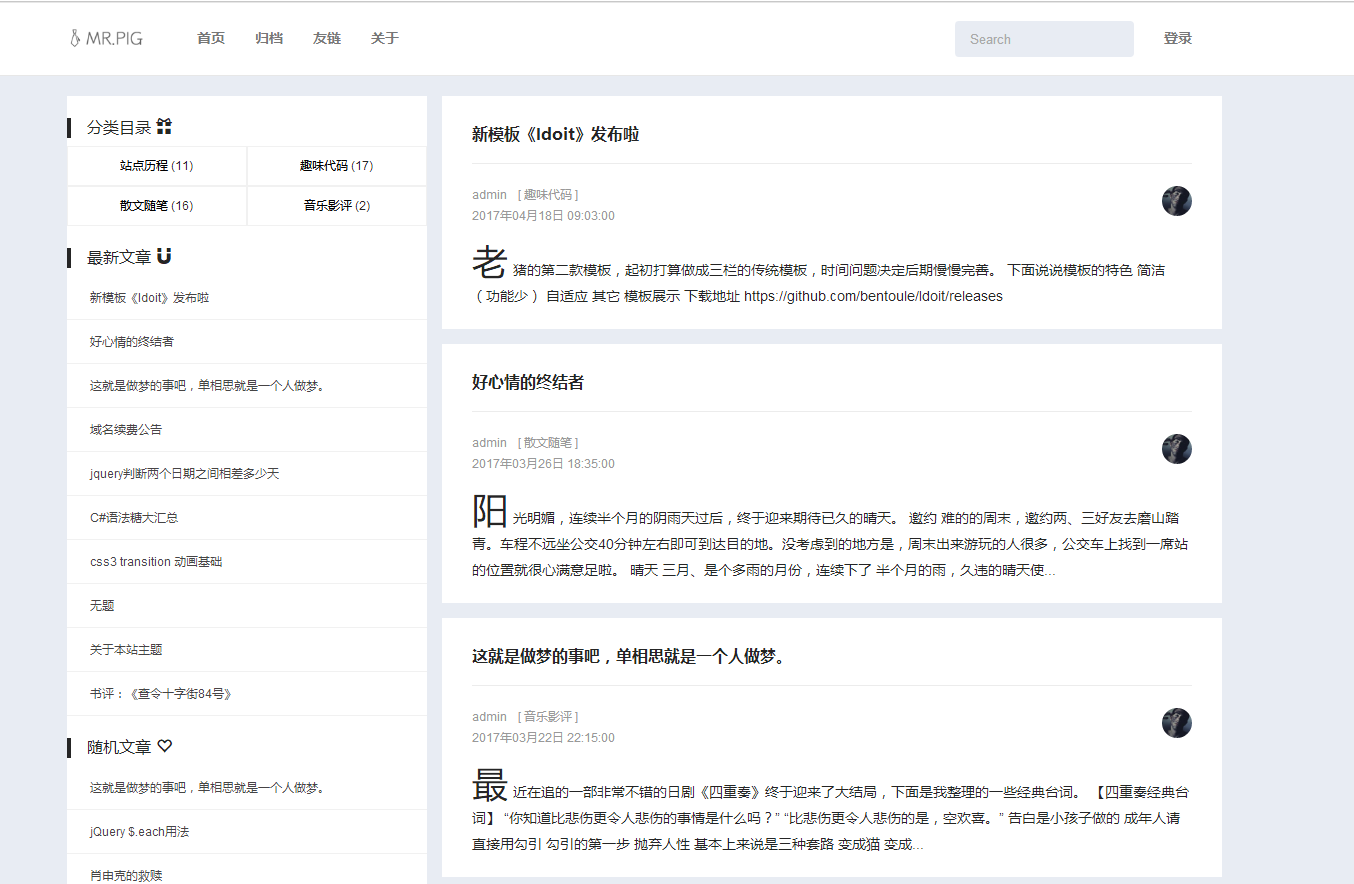This screenshot has height=884, width=1354.
Task: Click admin author on 好心情的终结者 post
Action: coord(490,443)
